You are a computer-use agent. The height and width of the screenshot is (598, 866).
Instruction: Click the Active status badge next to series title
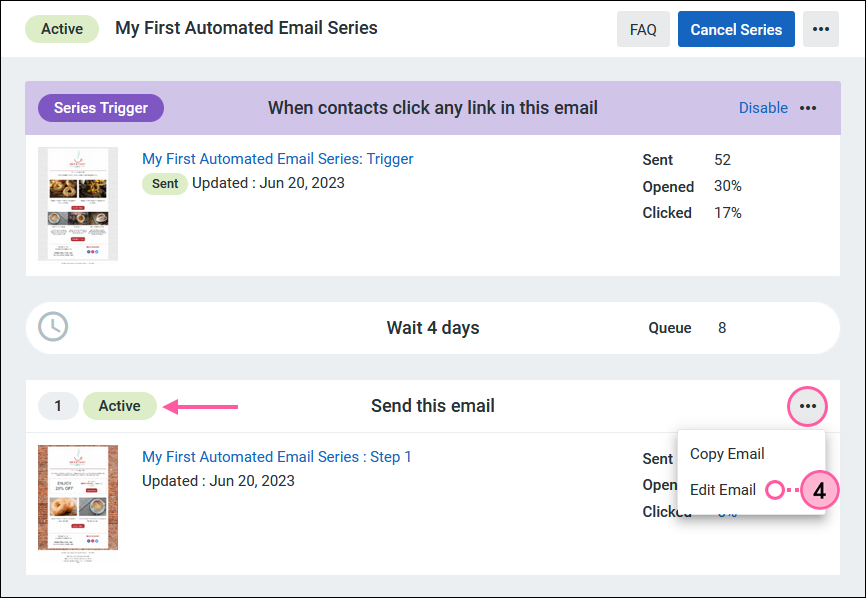pyautogui.click(x=62, y=29)
